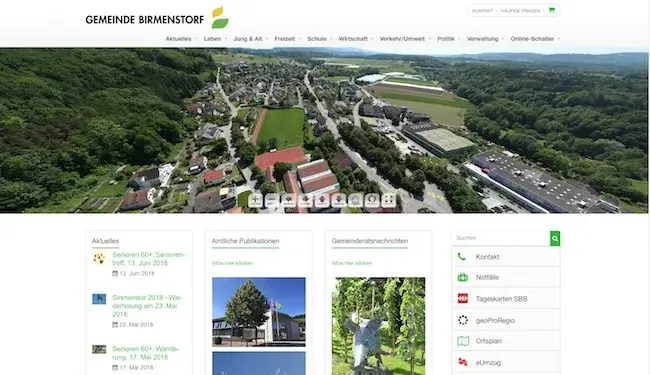This screenshot has height=375, width=650.
Task: Open the Senioren 60+: Wanderung, 17. Mai 2018 article
Action: (x=146, y=353)
